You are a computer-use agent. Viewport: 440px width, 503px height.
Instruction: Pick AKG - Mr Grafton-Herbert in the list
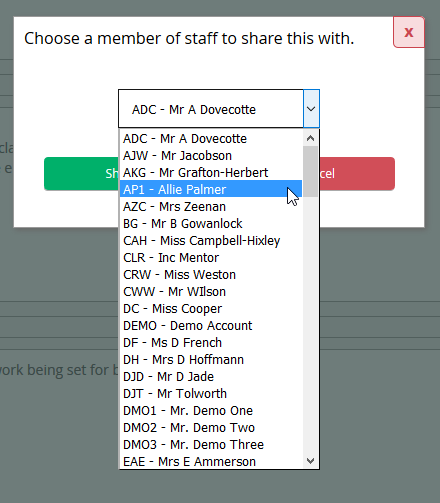click(x=211, y=172)
